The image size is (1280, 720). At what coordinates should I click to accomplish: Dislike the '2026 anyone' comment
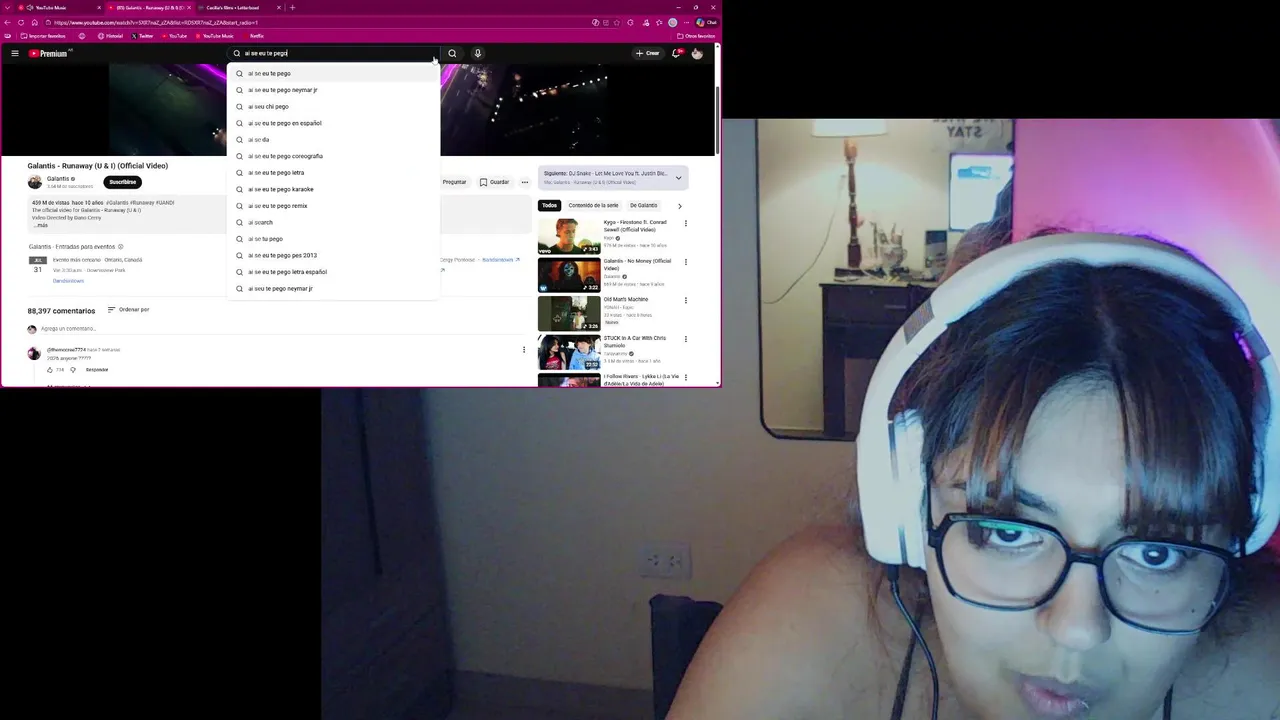pos(72,370)
